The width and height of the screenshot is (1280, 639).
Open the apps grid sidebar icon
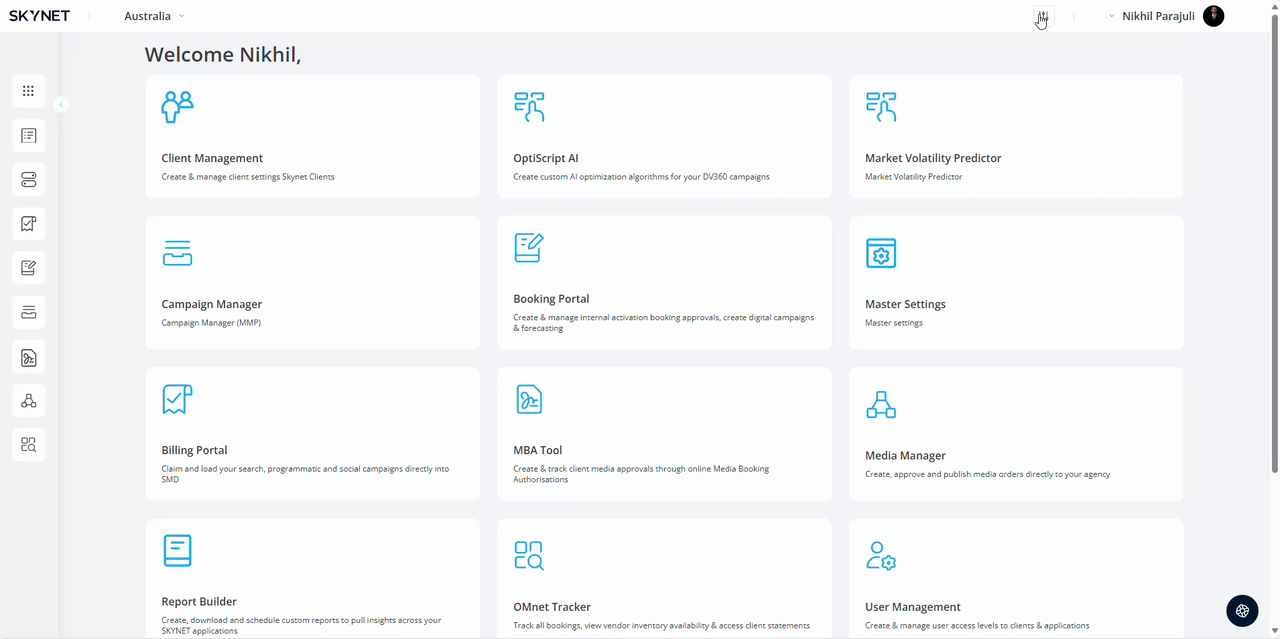tap(28, 91)
